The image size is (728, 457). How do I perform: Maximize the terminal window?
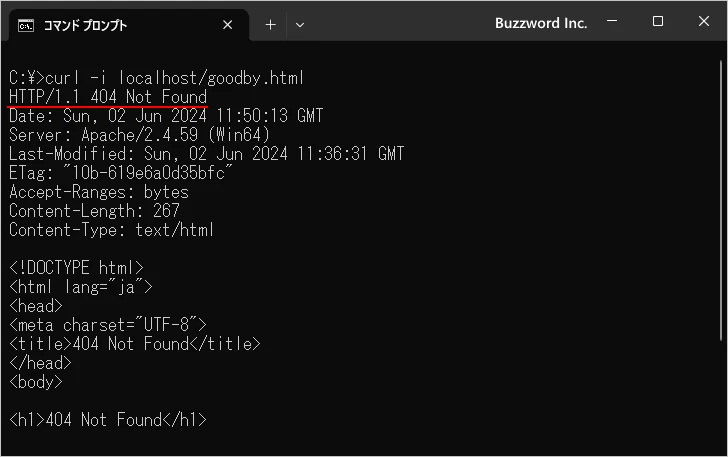658,22
